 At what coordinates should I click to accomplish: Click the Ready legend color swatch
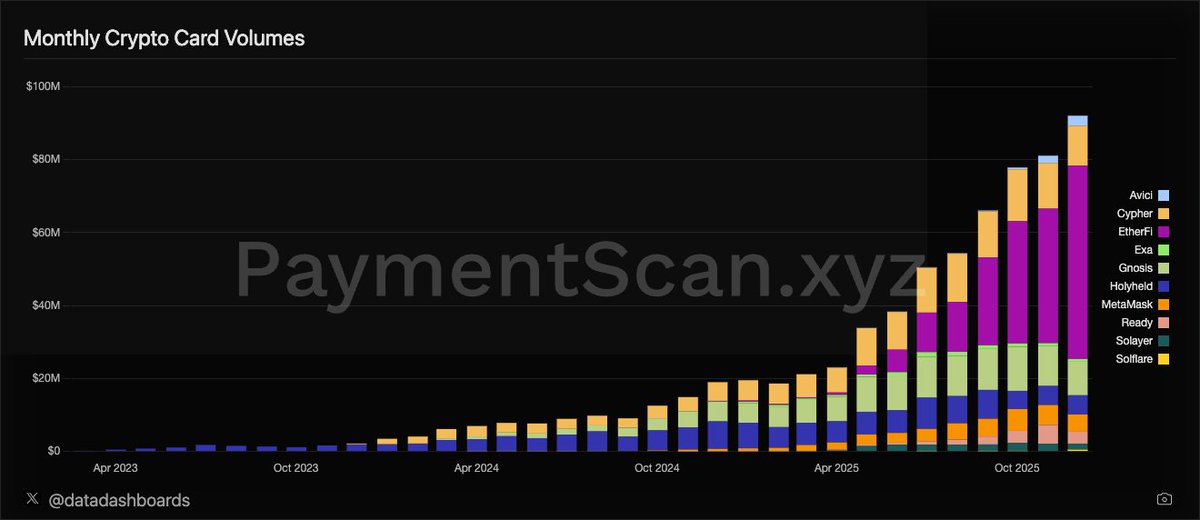[x=1165, y=322]
